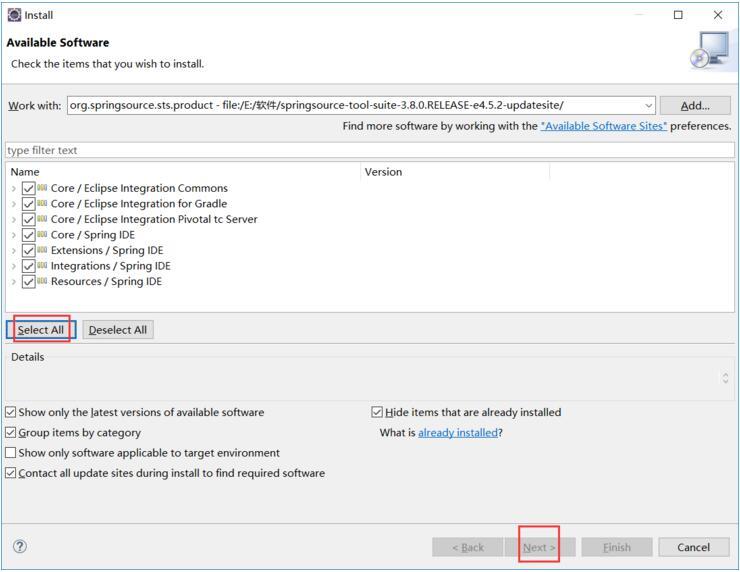Viewport: 740px width, 572px height.
Task: Open the already installed link
Action: click(x=458, y=432)
